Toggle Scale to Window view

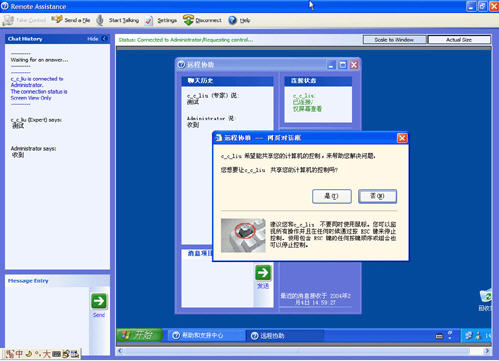point(394,40)
